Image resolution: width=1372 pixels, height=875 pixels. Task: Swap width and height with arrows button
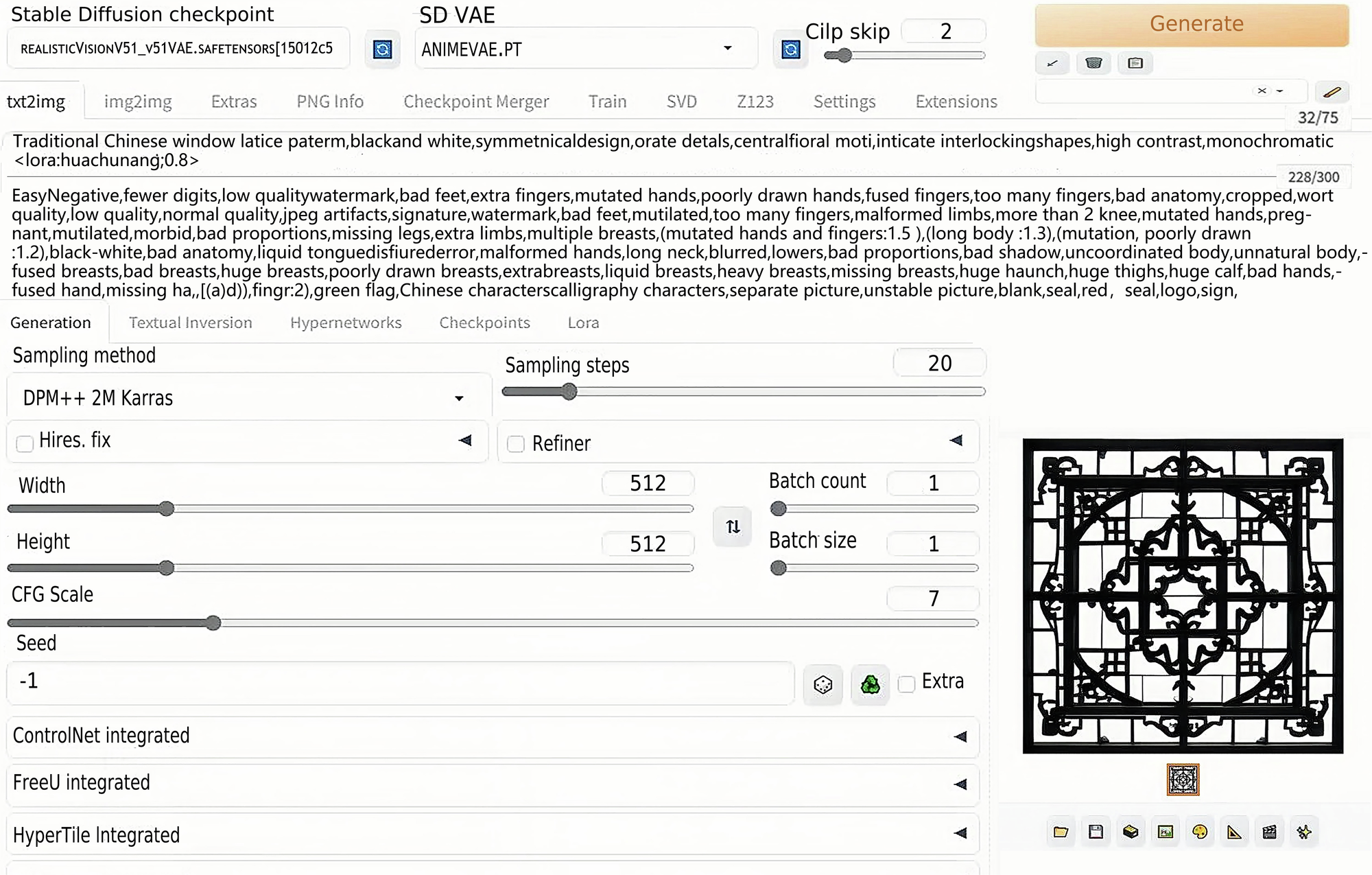pos(733,526)
